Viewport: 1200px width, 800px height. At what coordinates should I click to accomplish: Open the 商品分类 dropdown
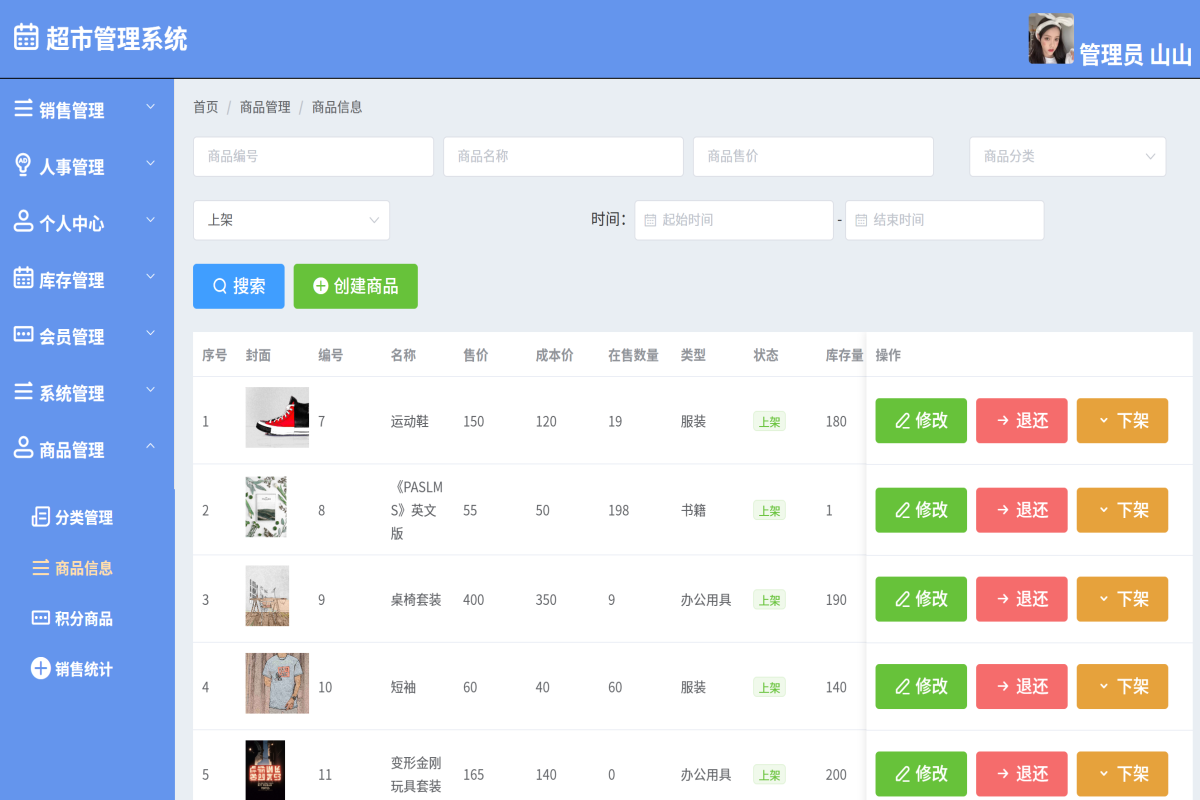pos(1067,156)
